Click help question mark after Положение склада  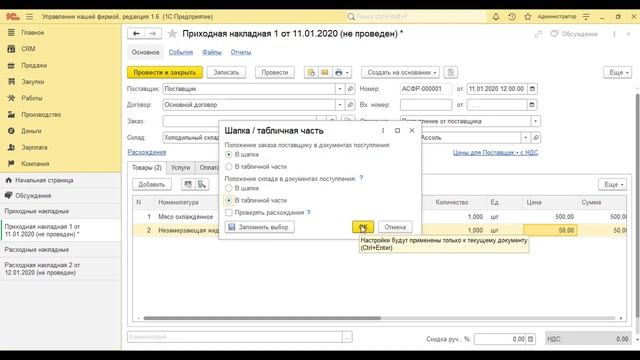point(361,178)
